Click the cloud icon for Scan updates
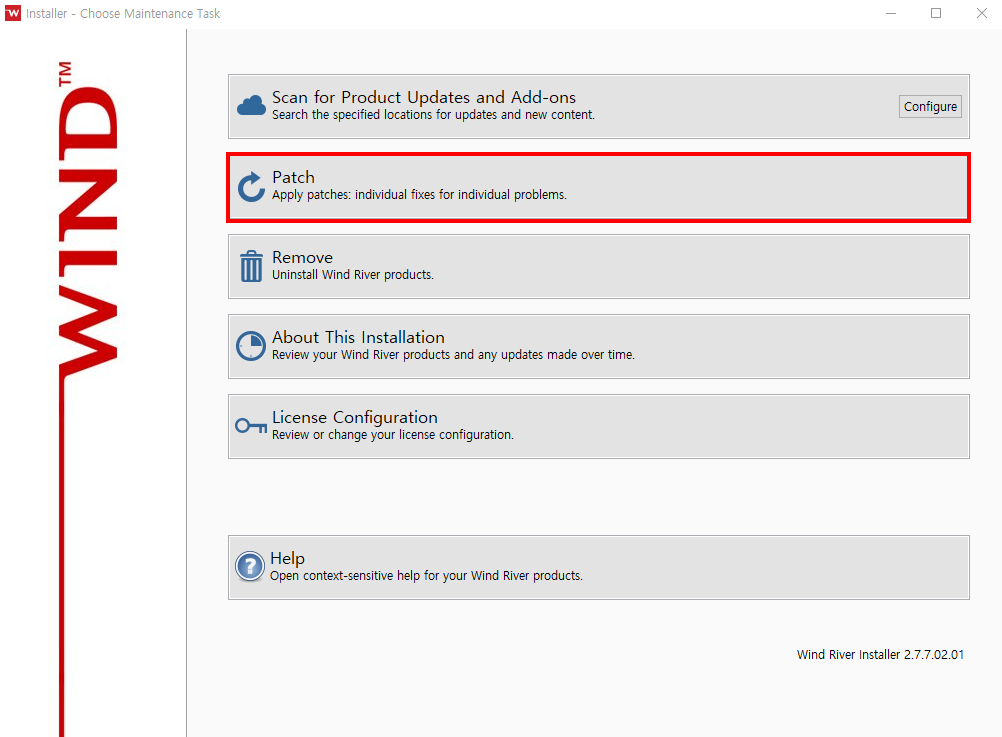The height and width of the screenshot is (737, 1002). [x=251, y=106]
